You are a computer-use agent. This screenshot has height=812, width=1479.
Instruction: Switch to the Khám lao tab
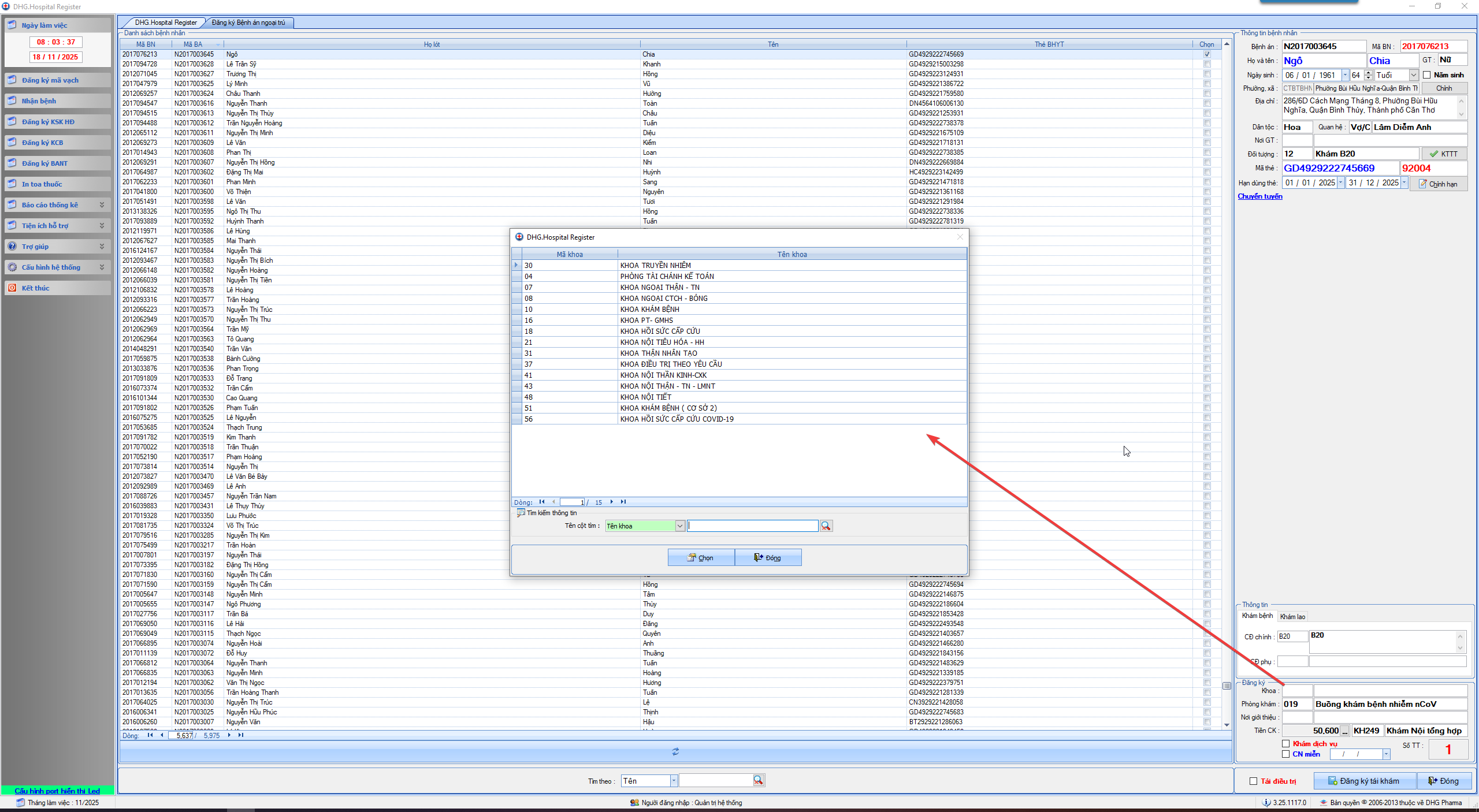point(1292,616)
